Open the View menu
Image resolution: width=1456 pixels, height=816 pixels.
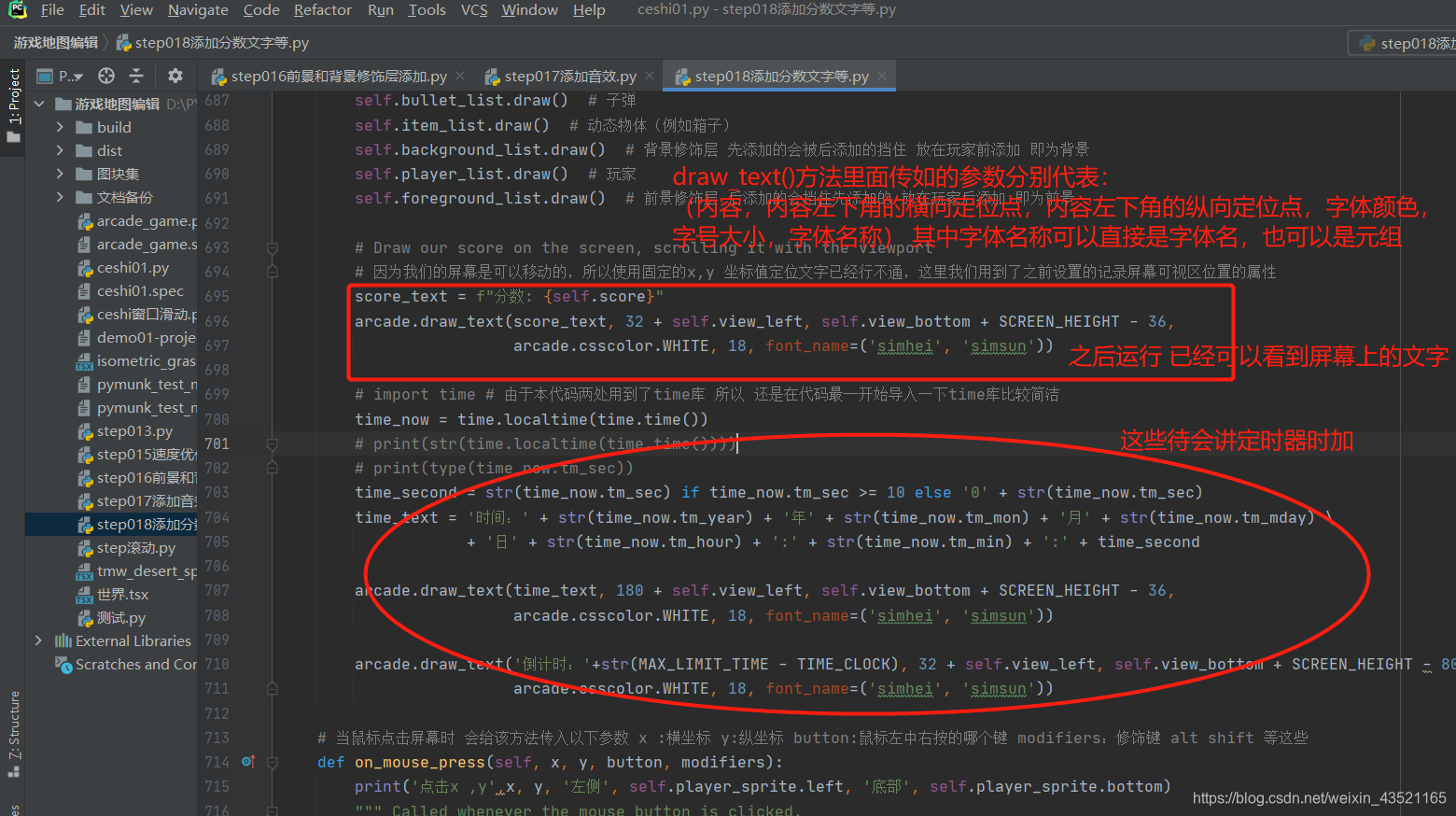pyautogui.click(x=136, y=10)
